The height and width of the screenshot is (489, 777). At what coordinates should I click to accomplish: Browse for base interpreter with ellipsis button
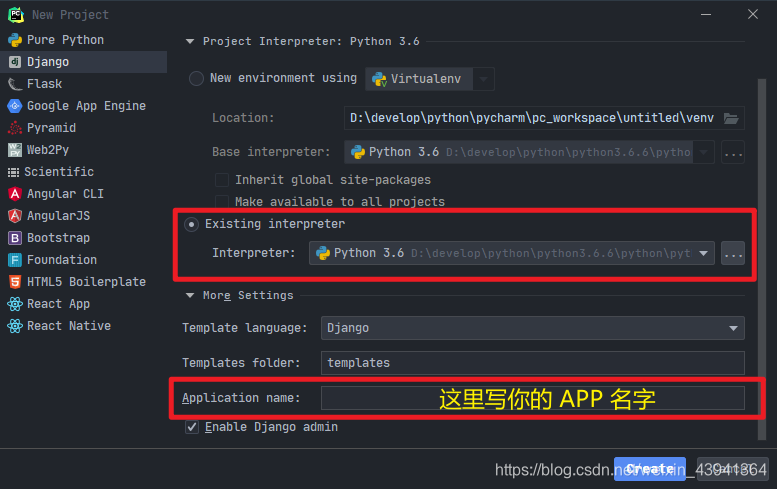click(733, 152)
